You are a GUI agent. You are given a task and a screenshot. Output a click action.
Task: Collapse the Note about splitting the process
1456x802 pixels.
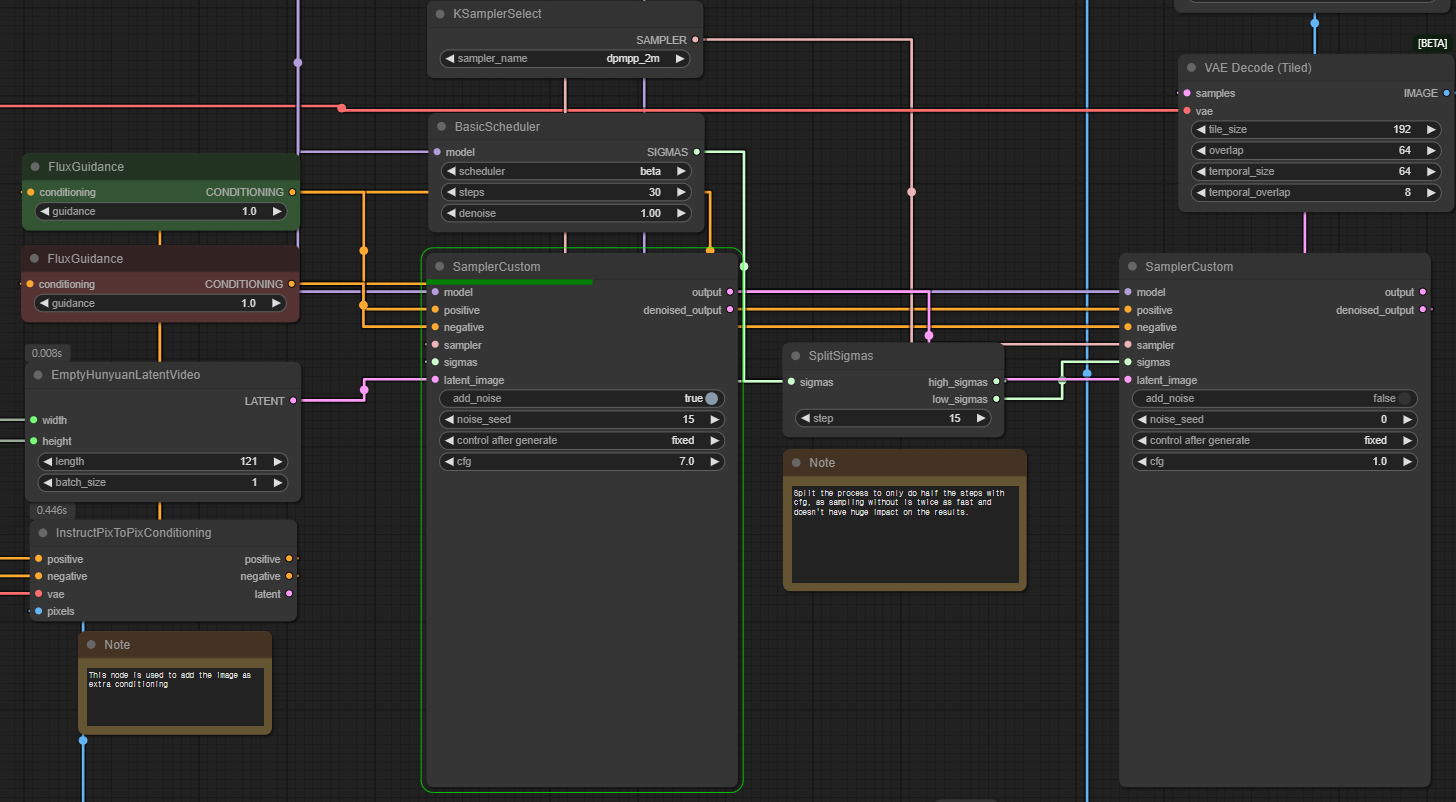[796, 463]
